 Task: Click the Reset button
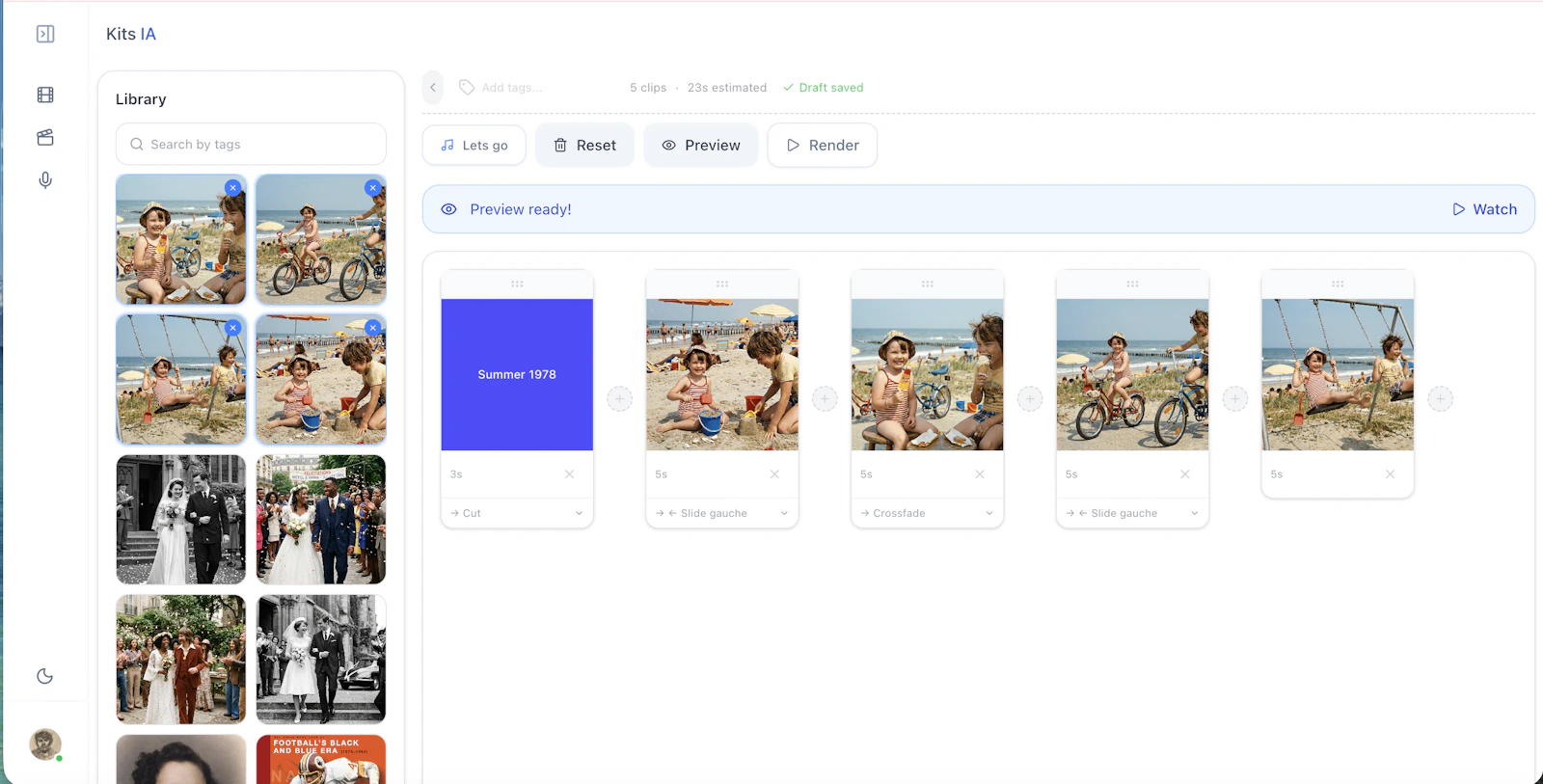tap(584, 145)
